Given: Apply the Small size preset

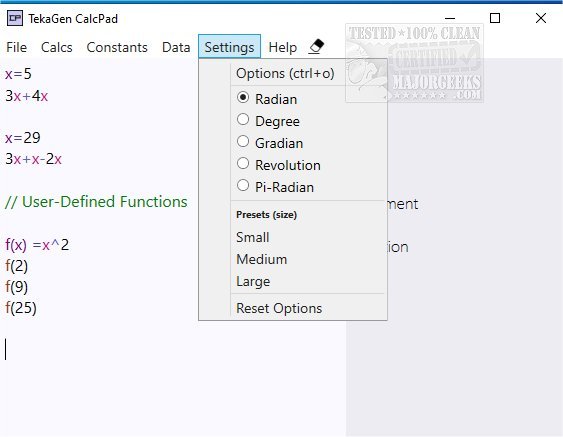Looking at the screenshot, I should click(252, 237).
